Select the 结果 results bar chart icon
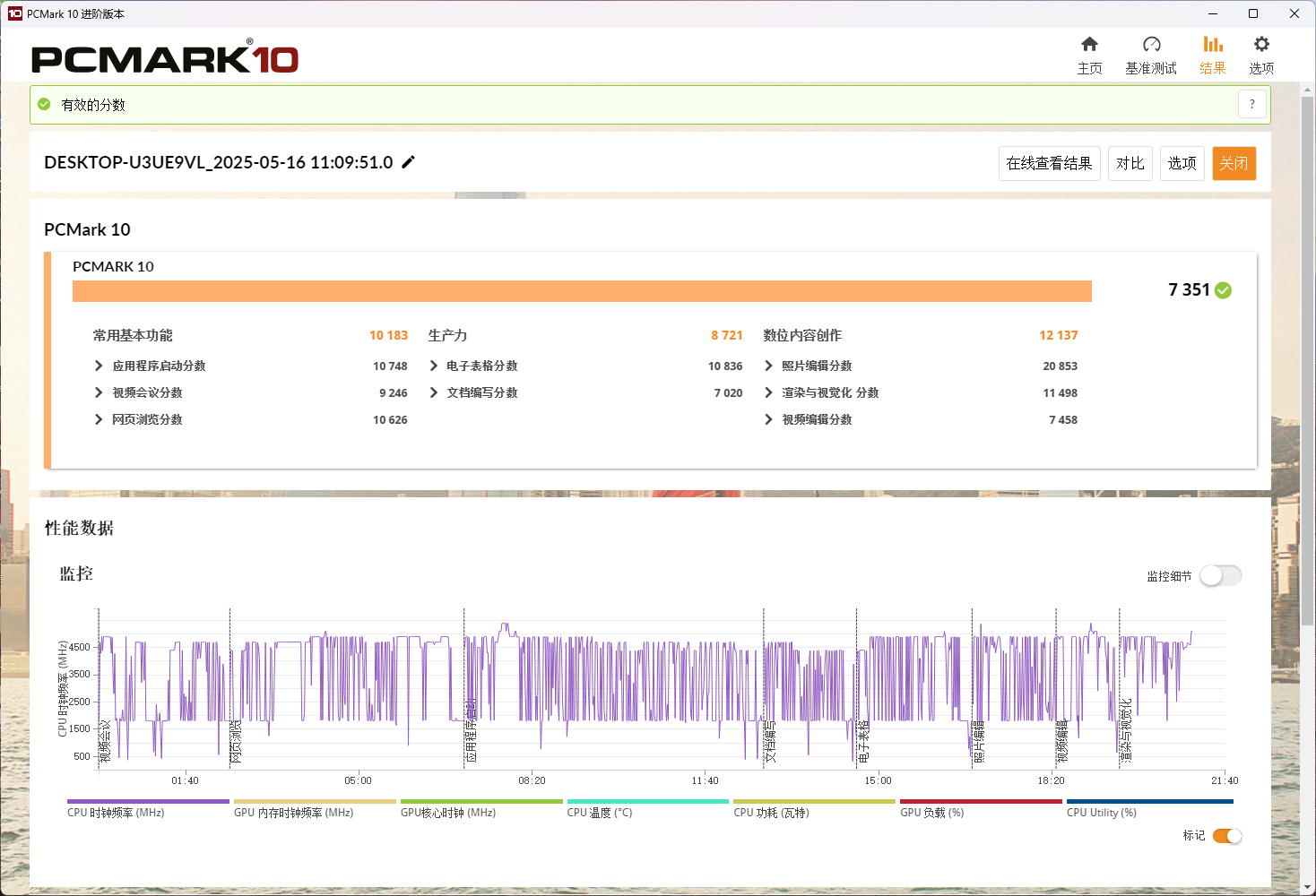The height and width of the screenshot is (896, 1316). pyautogui.click(x=1212, y=44)
